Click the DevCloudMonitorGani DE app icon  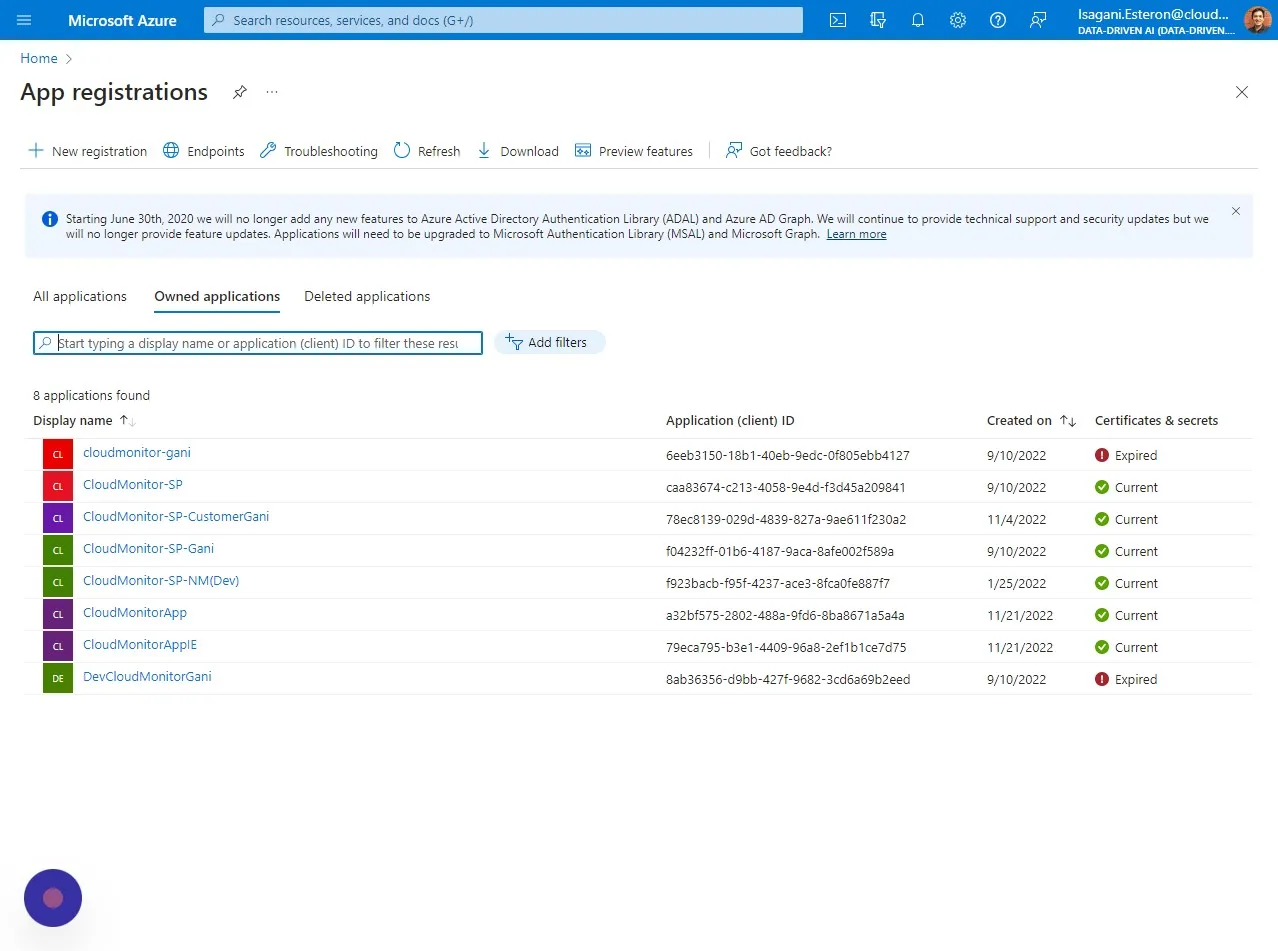pos(58,678)
